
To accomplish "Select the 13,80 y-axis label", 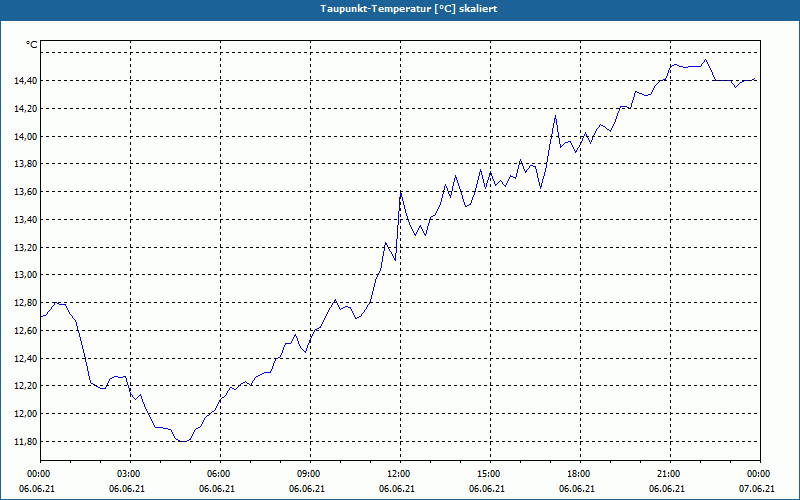I will point(27,164).
